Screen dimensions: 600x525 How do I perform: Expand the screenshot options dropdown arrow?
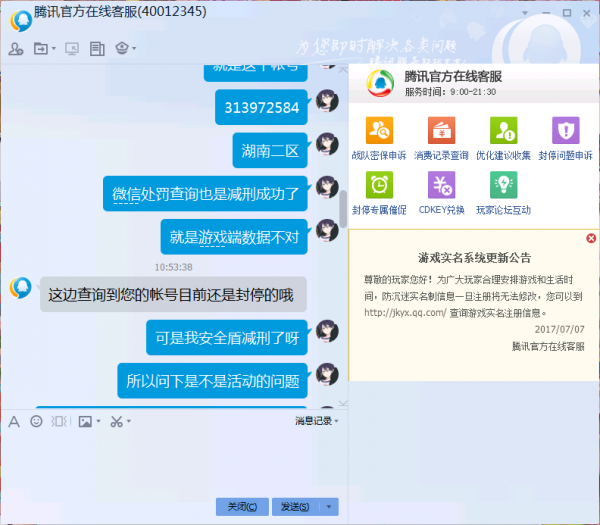point(129,421)
